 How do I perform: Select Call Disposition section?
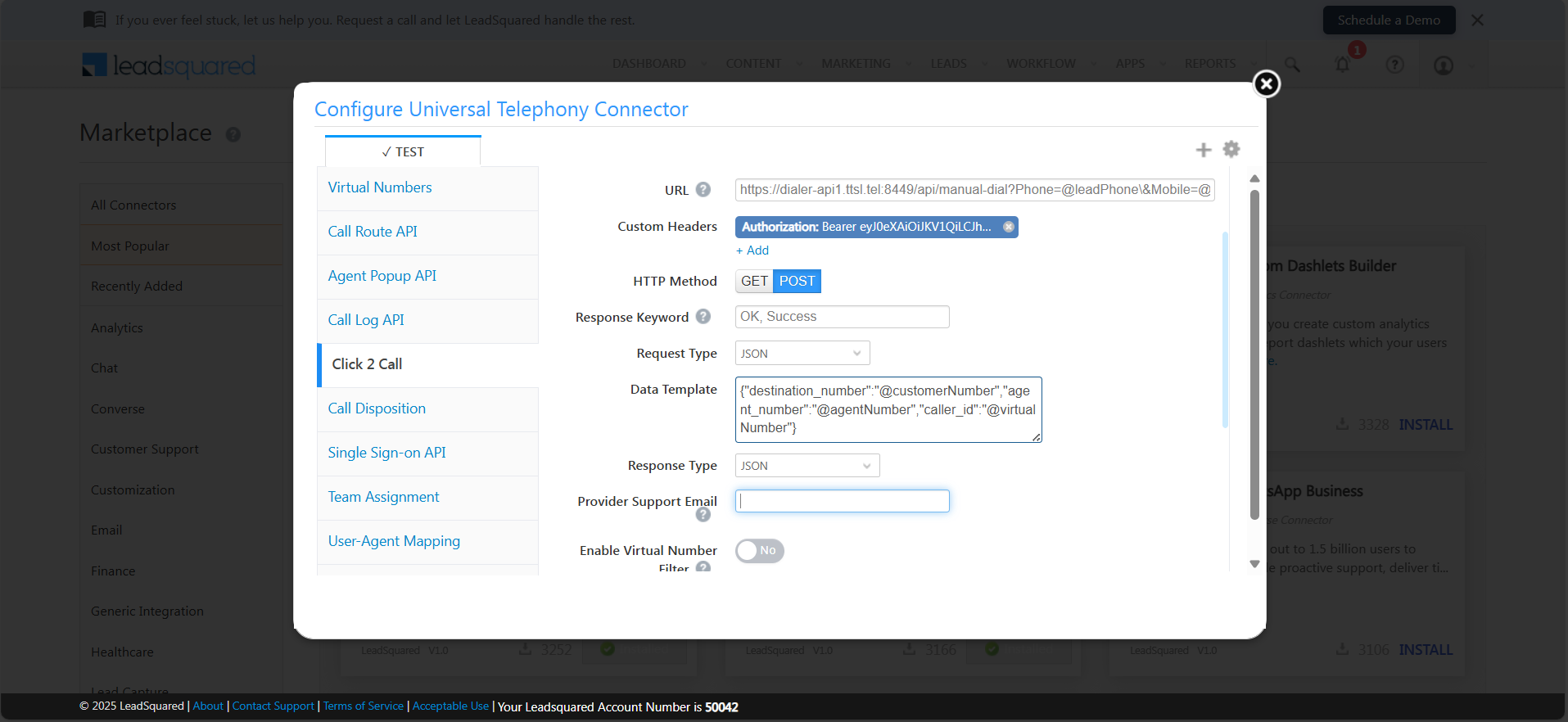[427, 409]
